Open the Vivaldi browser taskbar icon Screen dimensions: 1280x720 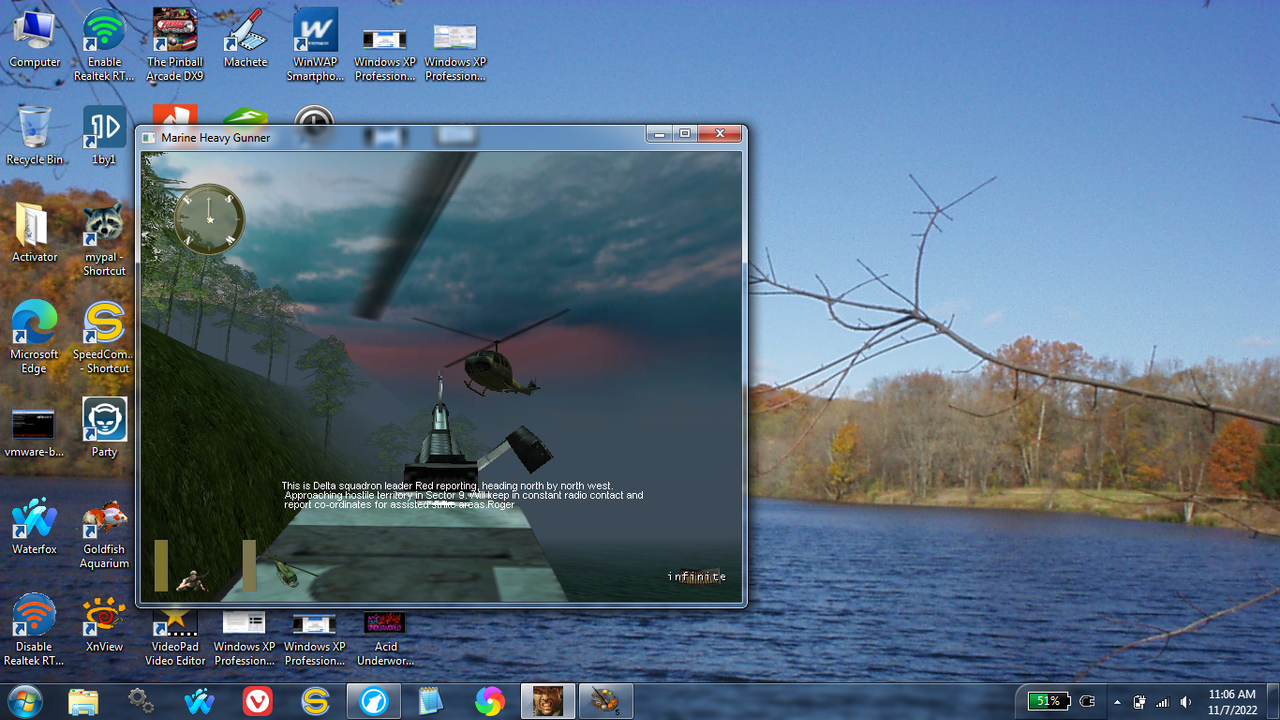click(x=258, y=701)
